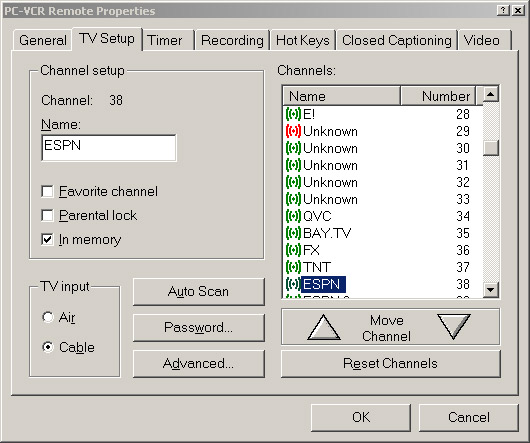Viewport: 530px width, 443px height.
Task: Click the signal icon beside BAY.TV
Action: [293, 233]
